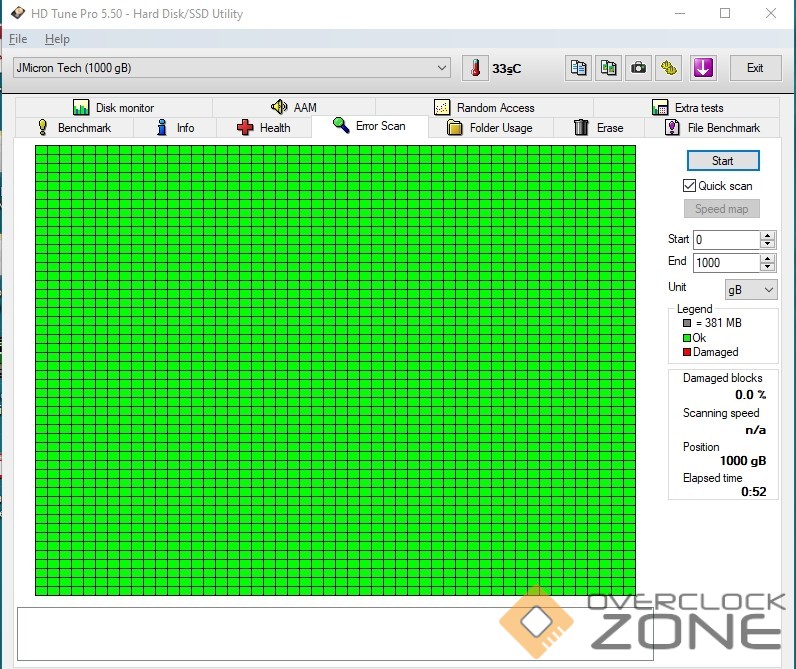Open the Extra tests tab
Viewport: 796px width, 669px height.
click(x=687, y=108)
